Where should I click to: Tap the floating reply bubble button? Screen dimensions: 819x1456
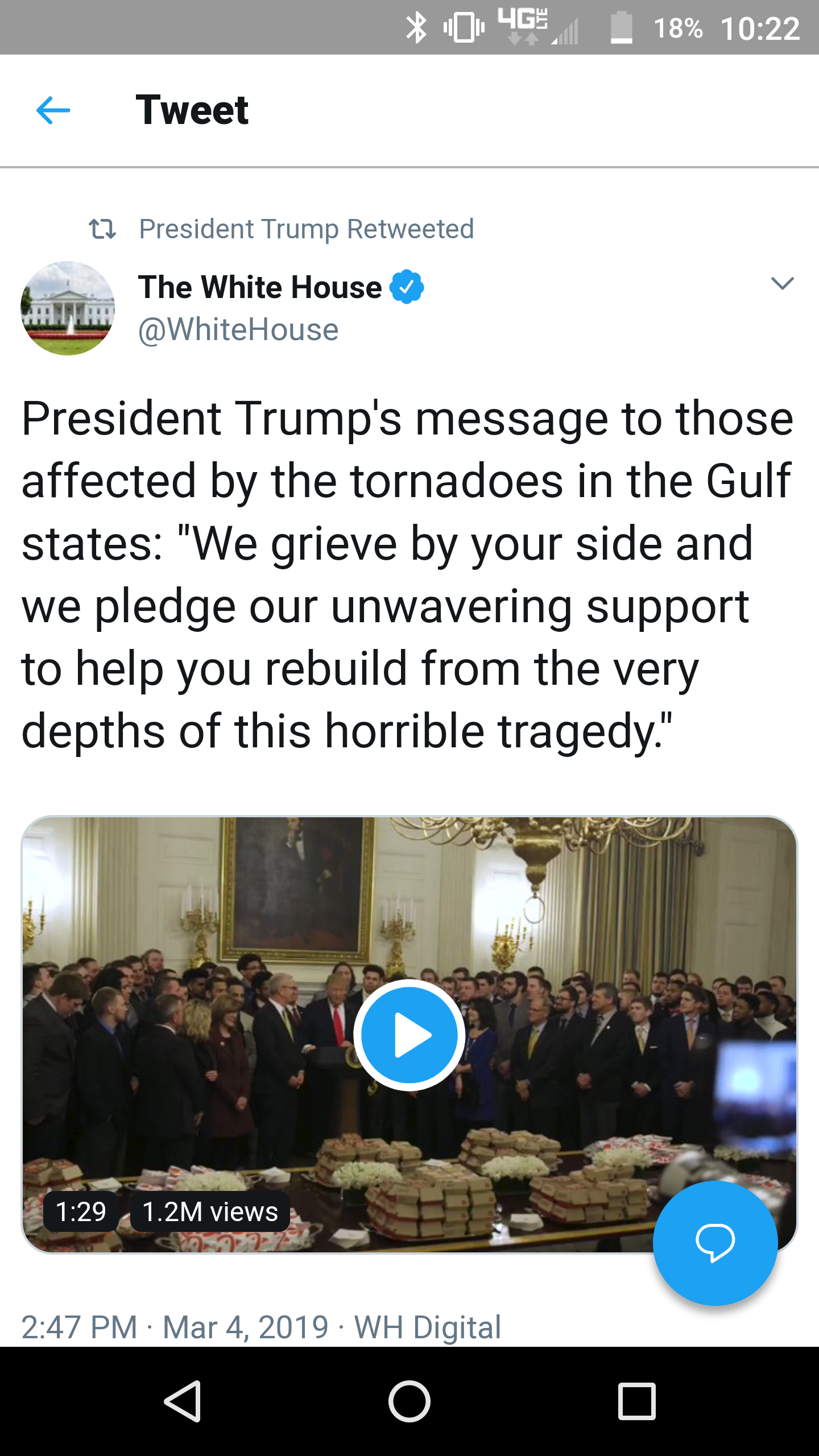(715, 1243)
